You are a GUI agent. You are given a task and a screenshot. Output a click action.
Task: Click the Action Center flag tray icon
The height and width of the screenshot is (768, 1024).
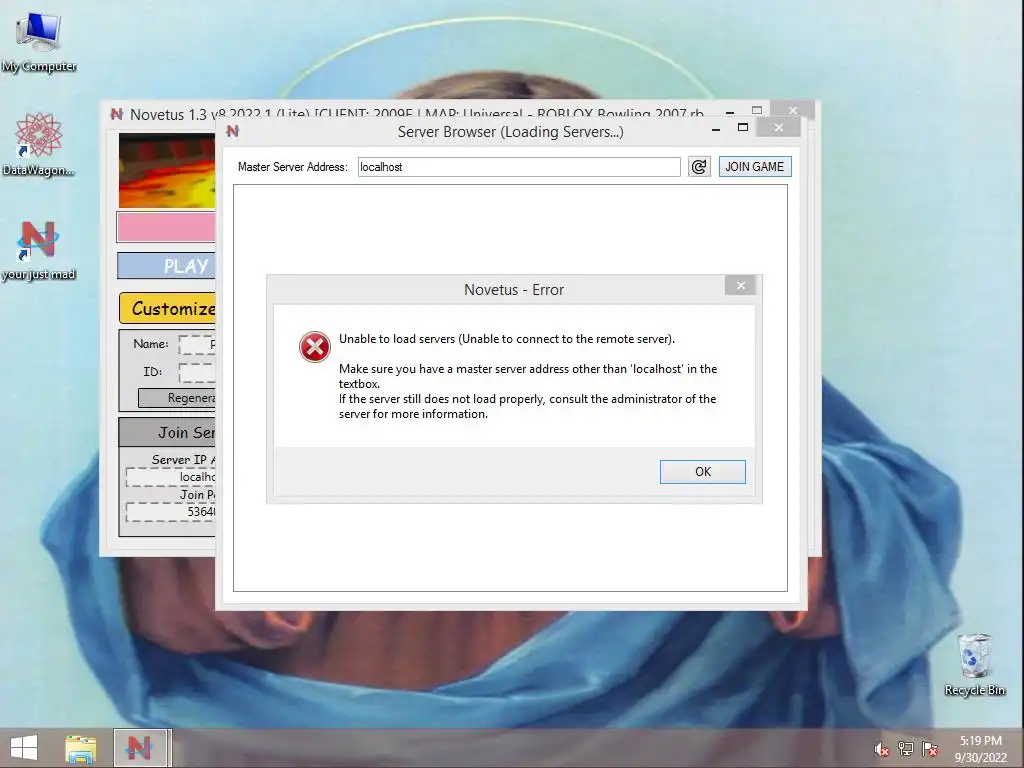(930, 749)
